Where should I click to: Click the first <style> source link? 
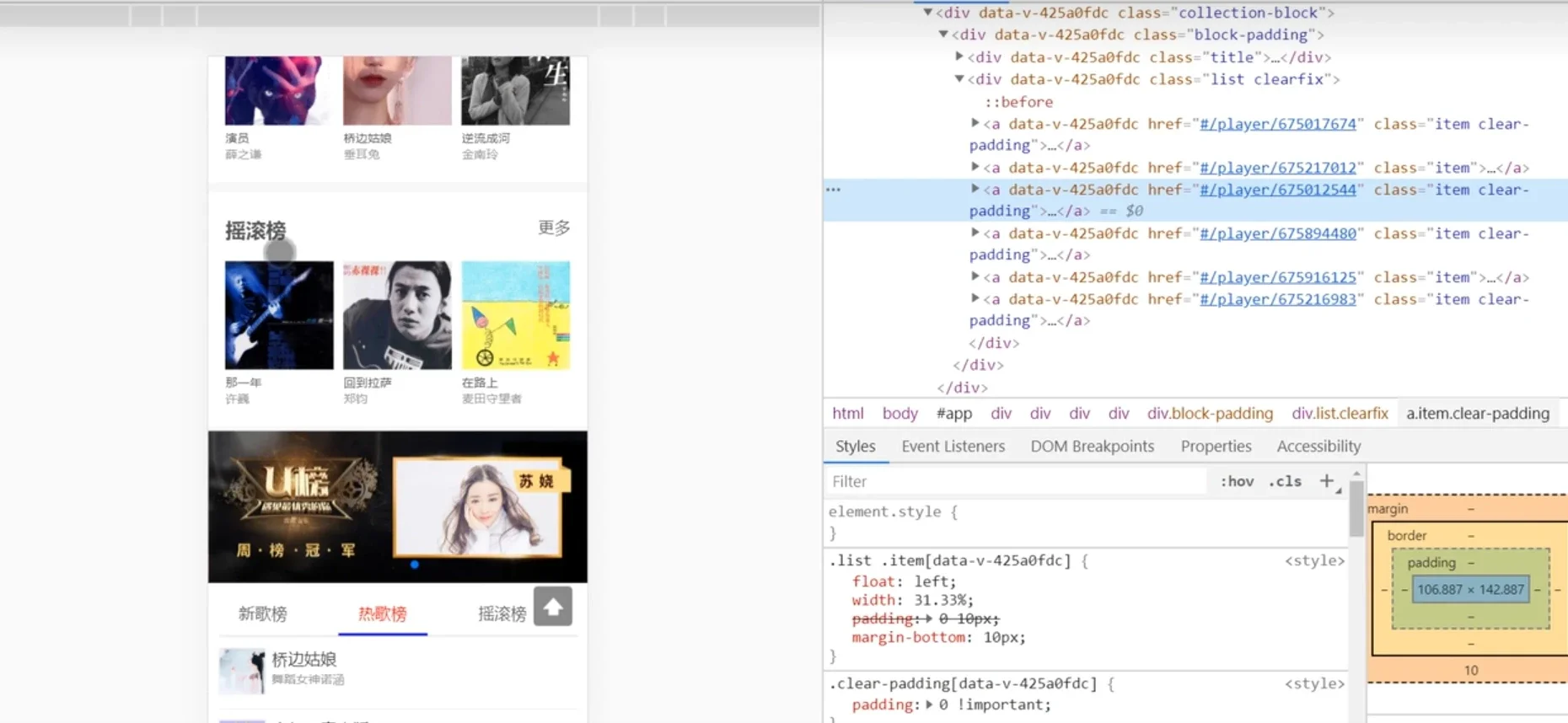tap(1314, 560)
